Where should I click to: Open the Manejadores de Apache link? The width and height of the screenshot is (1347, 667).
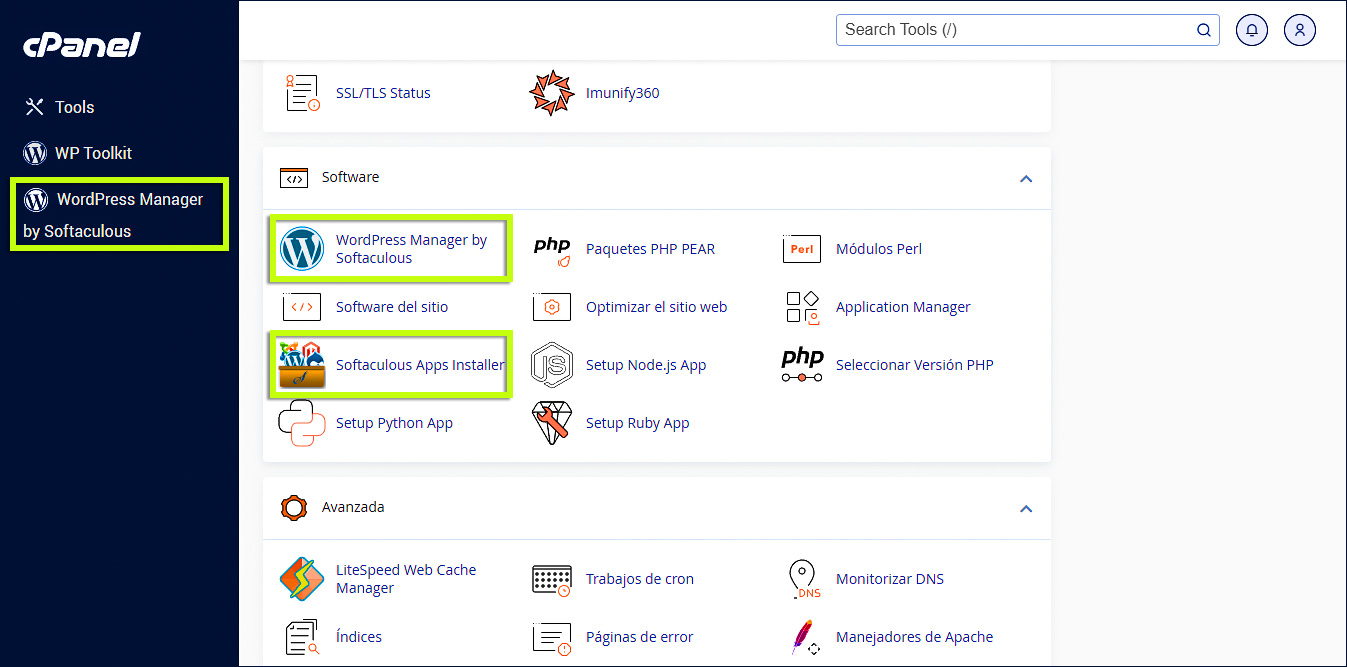click(x=915, y=637)
